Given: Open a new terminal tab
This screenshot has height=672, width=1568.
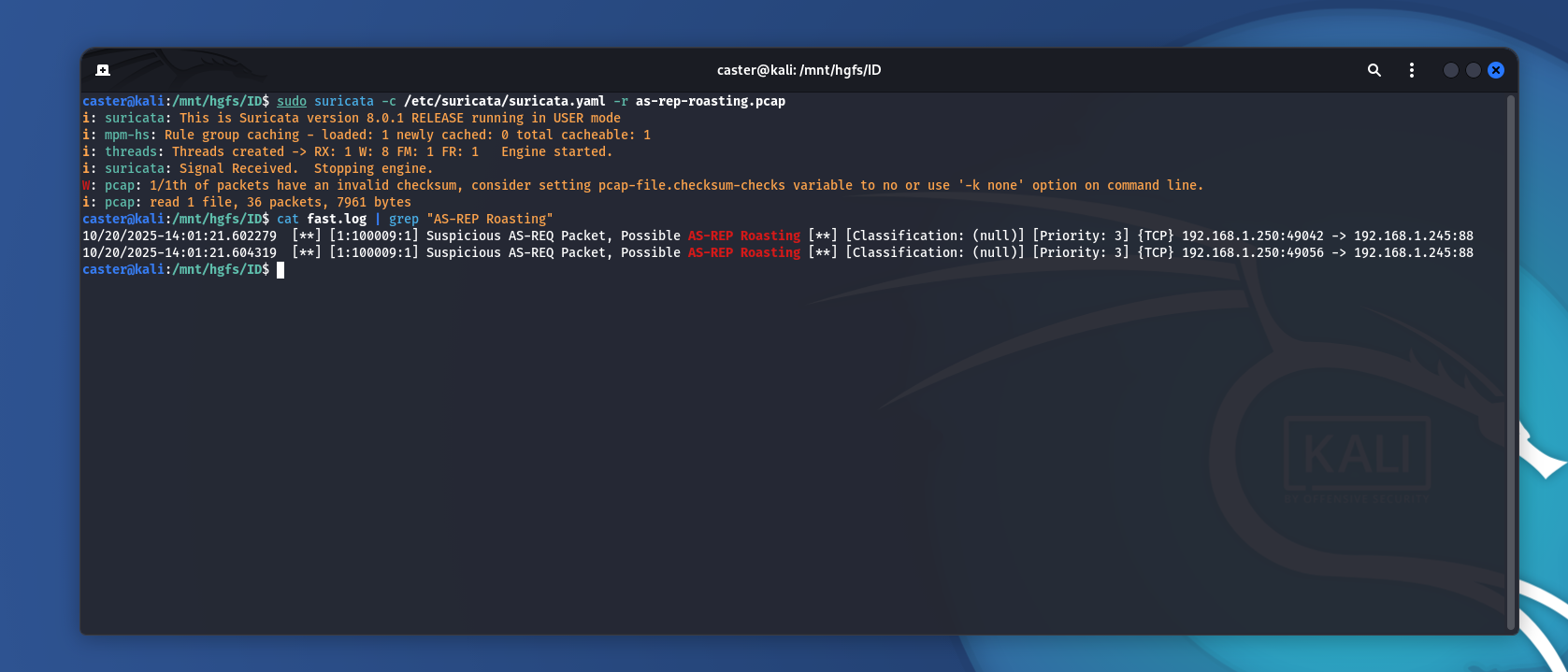Looking at the screenshot, I should click(x=103, y=70).
